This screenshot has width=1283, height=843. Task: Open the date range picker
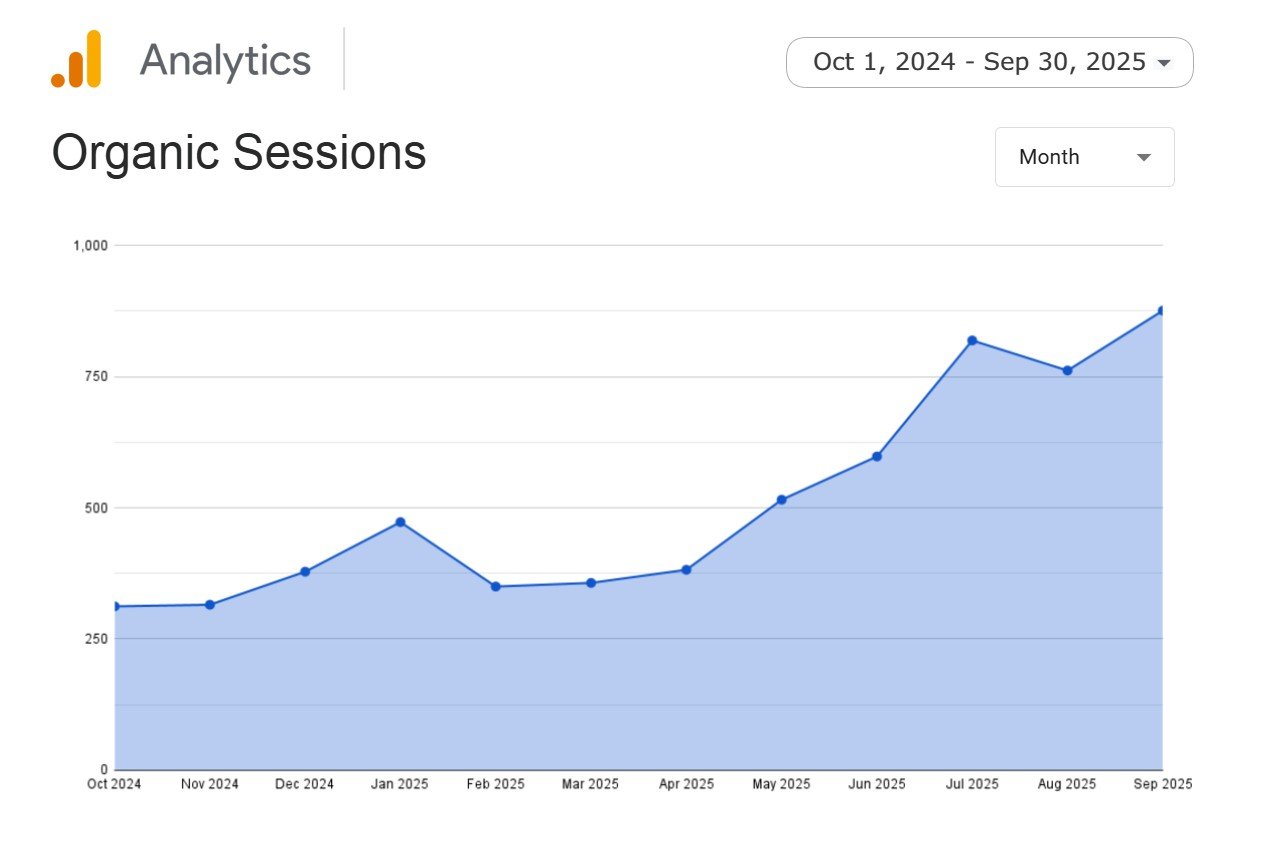click(x=979, y=62)
